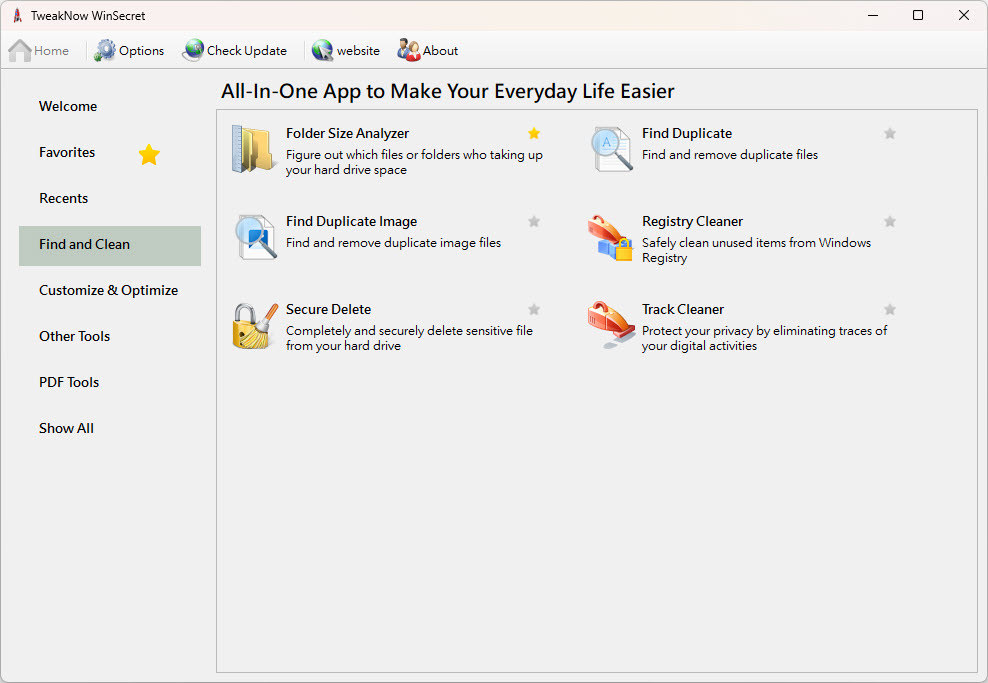Viewport: 988px width, 683px height.
Task: Select PDF Tools in sidebar
Action: 69,382
